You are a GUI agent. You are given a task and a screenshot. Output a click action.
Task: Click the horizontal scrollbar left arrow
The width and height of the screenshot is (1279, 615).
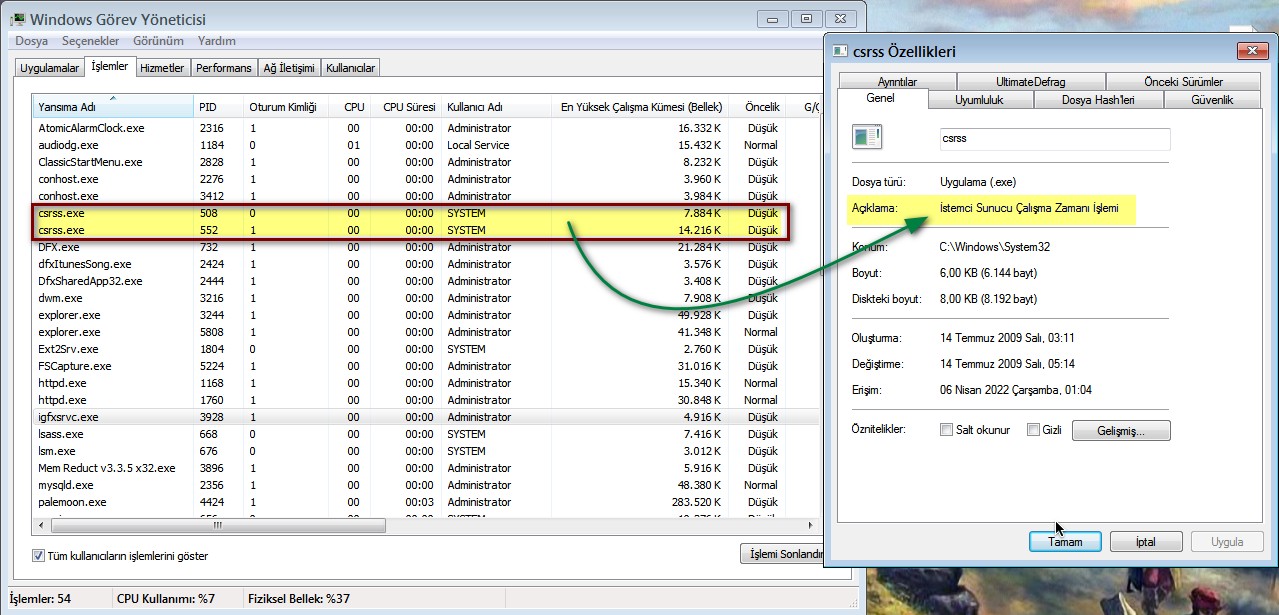[x=41, y=525]
